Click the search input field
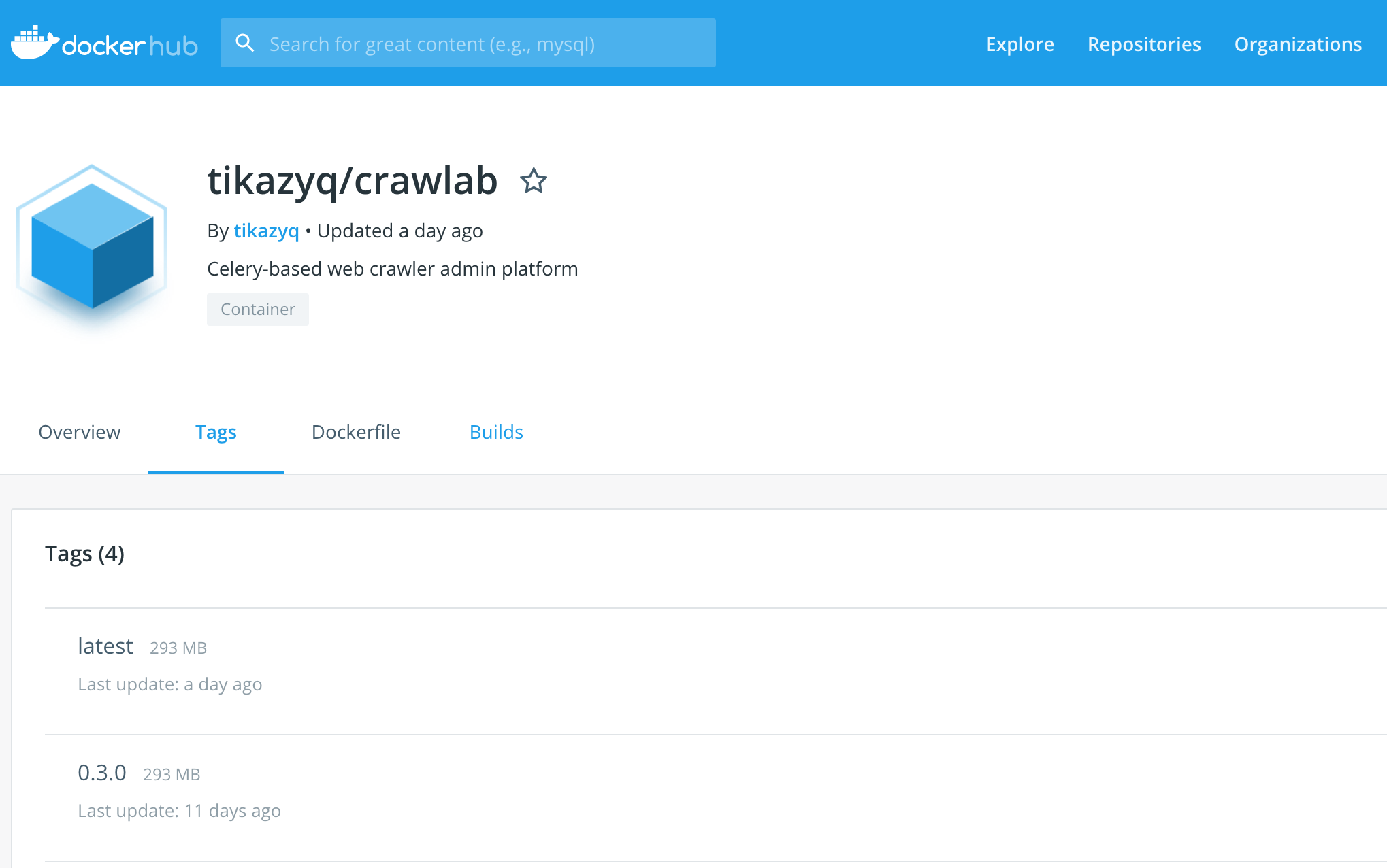The height and width of the screenshot is (868, 1387). point(467,43)
